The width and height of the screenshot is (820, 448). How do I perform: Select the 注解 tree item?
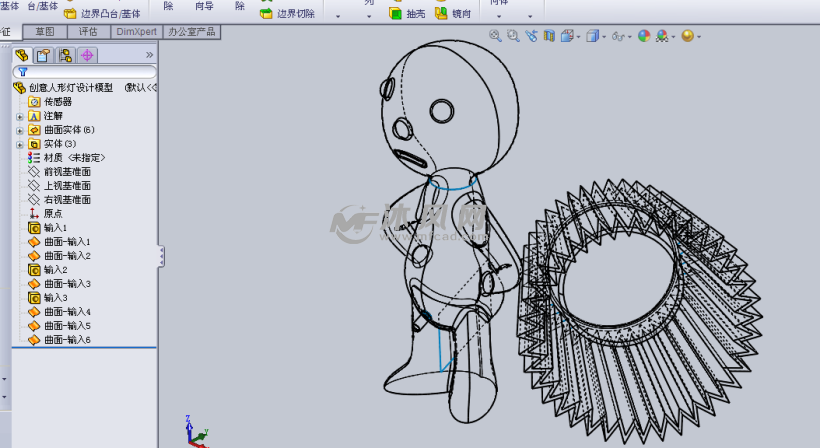[x=53, y=116]
